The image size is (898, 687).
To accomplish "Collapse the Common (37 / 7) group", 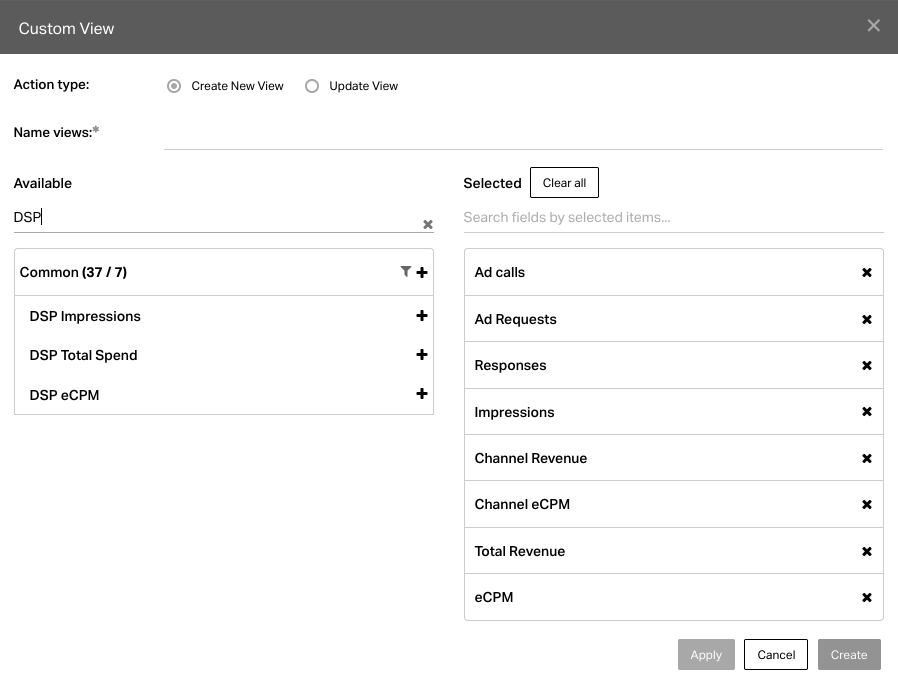I will coord(74,272).
